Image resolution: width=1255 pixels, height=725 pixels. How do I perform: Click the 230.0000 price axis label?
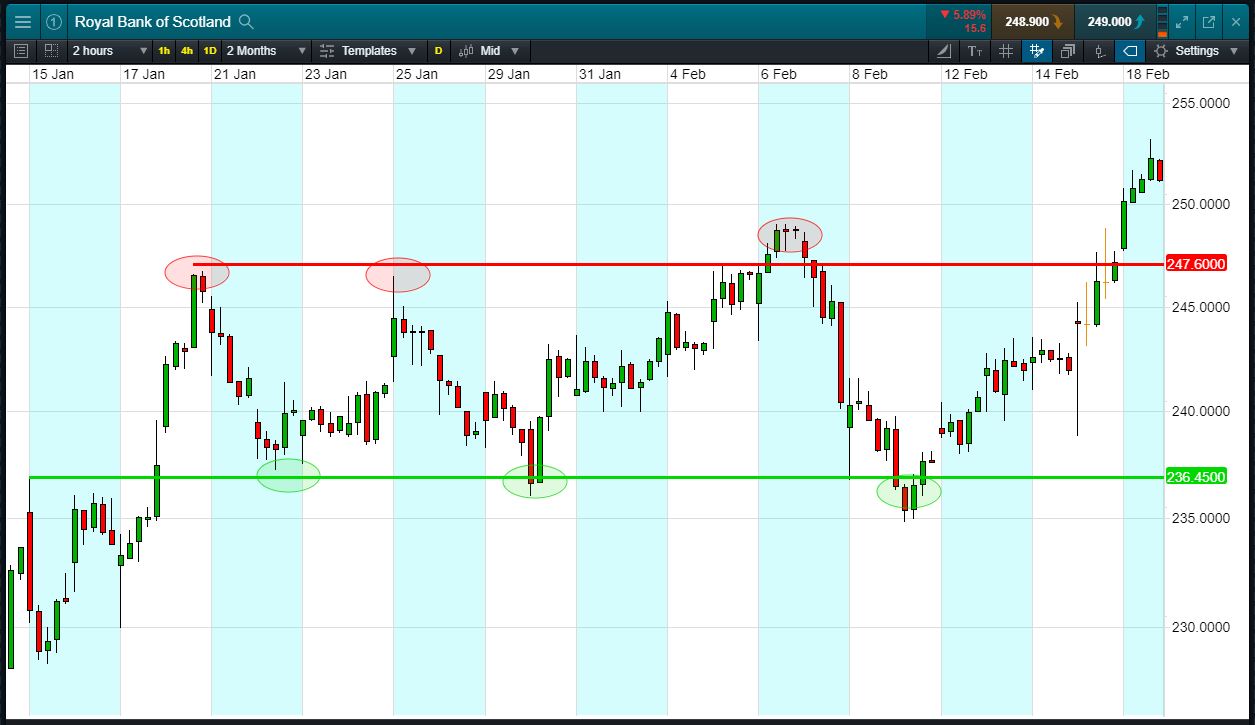[x=1200, y=627]
